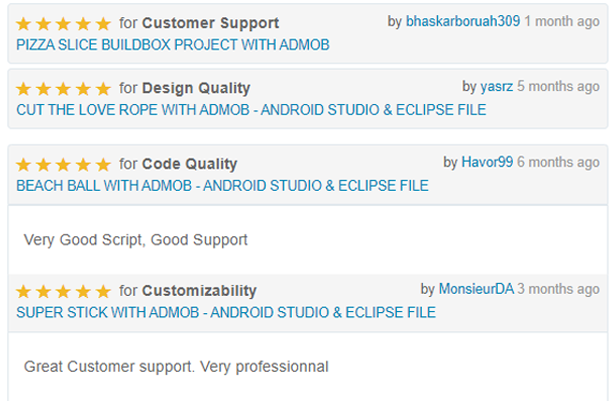This screenshot has height=401, width=616.
Task: Click the 'Very Good Script, Good Support' comment
Action: (135, 240)
